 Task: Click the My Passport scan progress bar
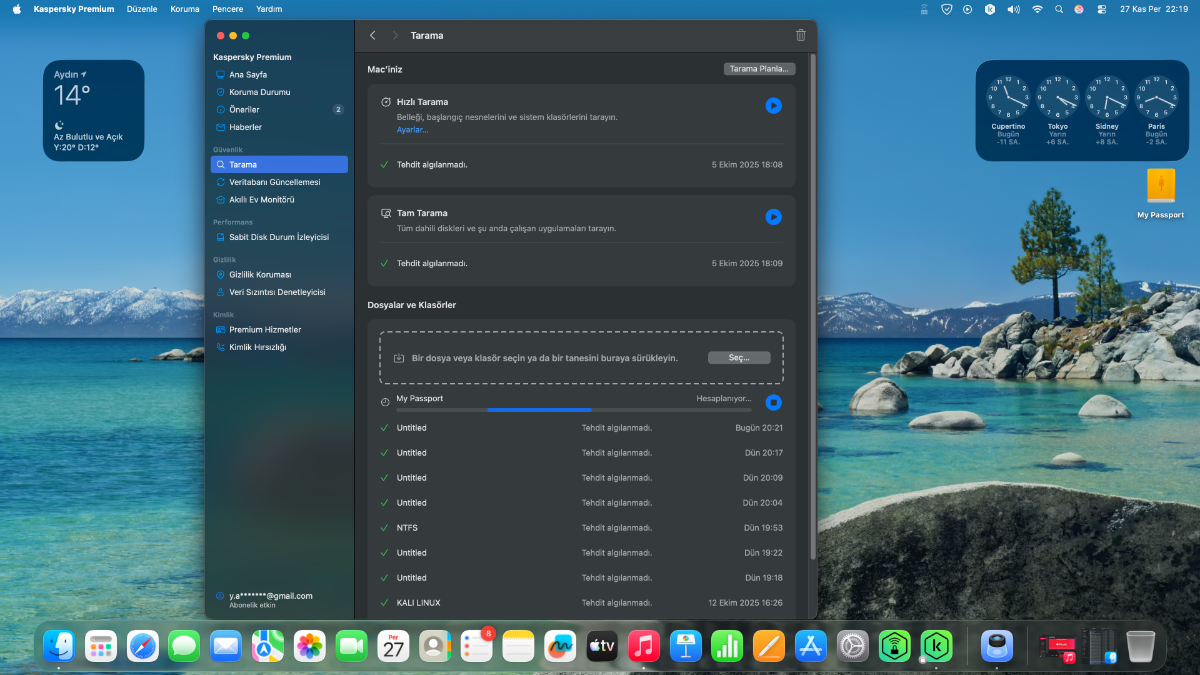click(573, 410)
